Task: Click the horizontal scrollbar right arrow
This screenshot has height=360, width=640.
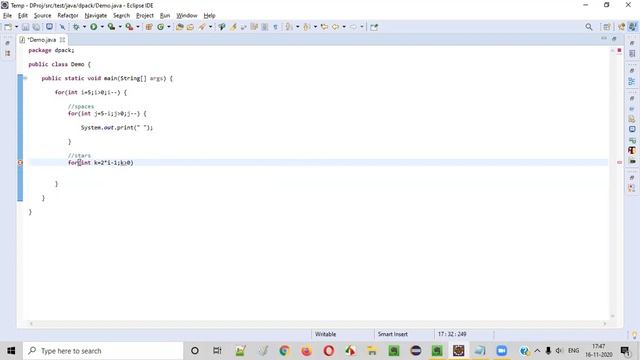Action: [x=605, y=324]
